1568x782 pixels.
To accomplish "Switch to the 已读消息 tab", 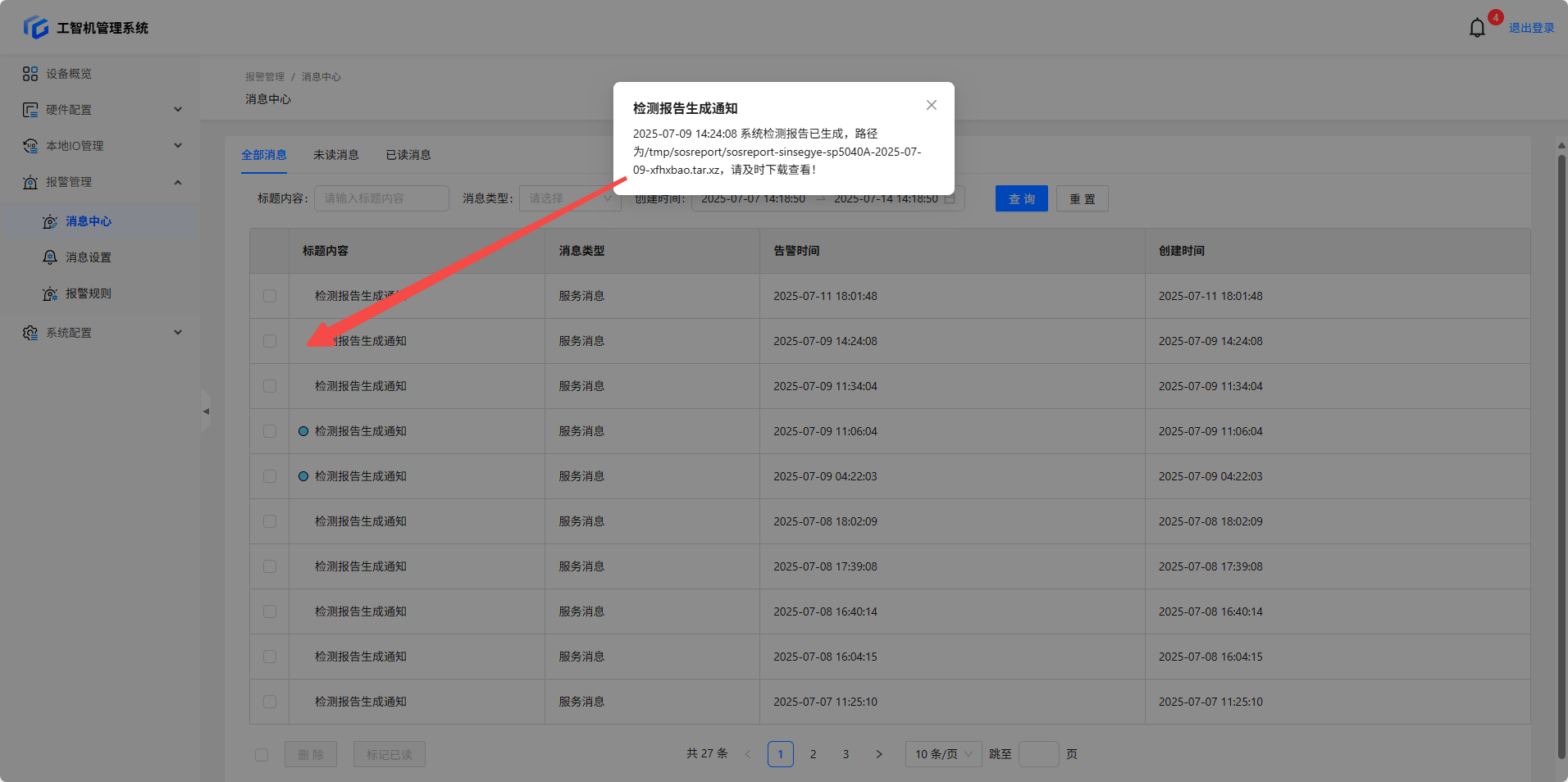I will click(408, 155).
